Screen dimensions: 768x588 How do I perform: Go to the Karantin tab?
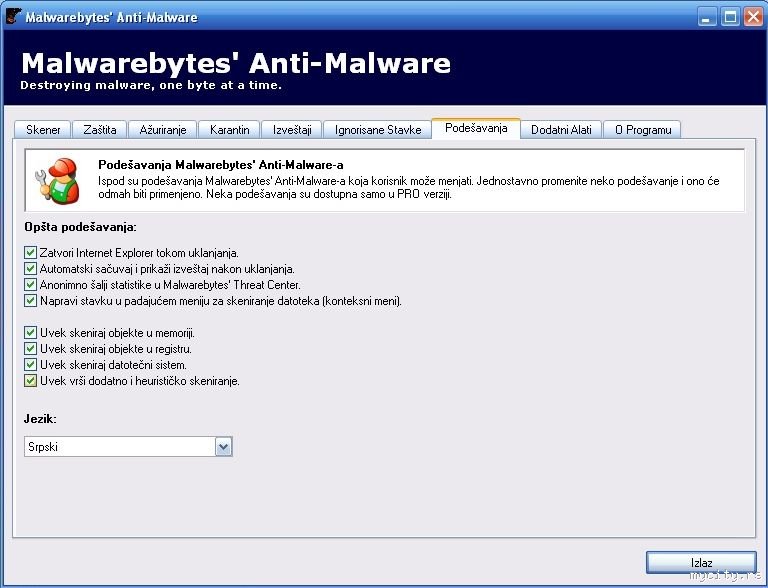229,130
